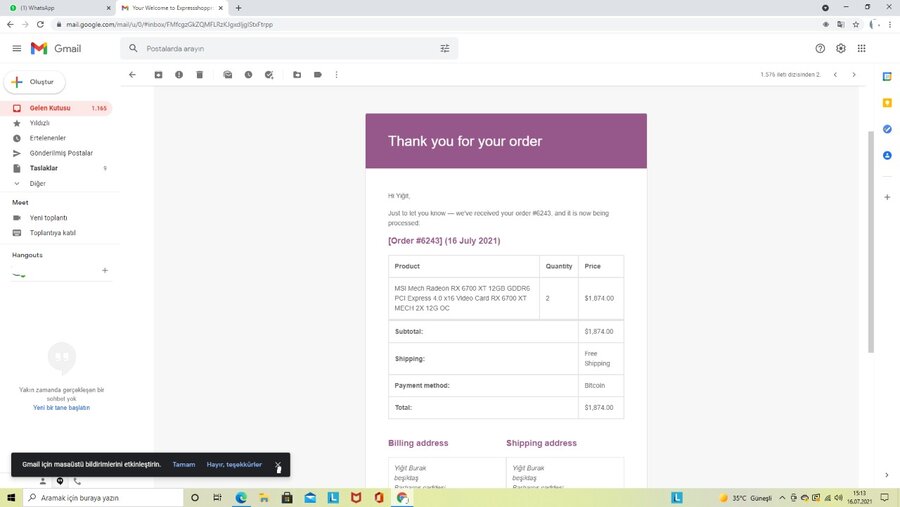This screenshot has width=900, height=507.
Task: Open the Gmail main menu hamburger
Action: (17, 49)
